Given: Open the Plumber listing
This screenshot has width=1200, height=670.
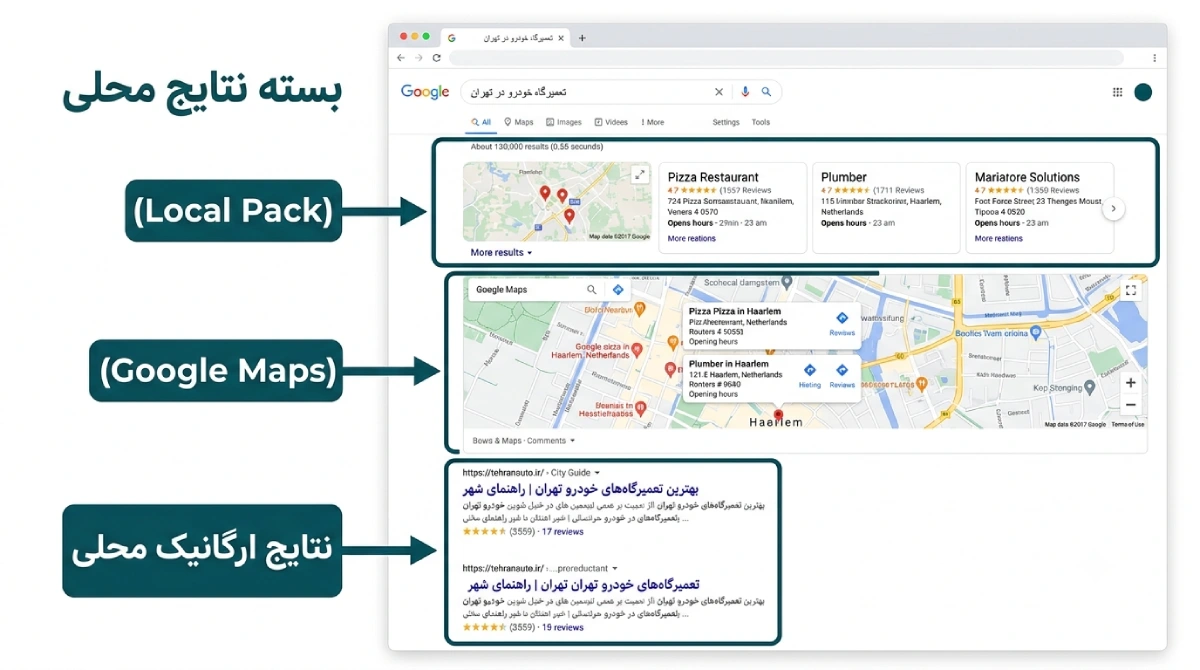Looking at the screenshot, I should point(844,177).
